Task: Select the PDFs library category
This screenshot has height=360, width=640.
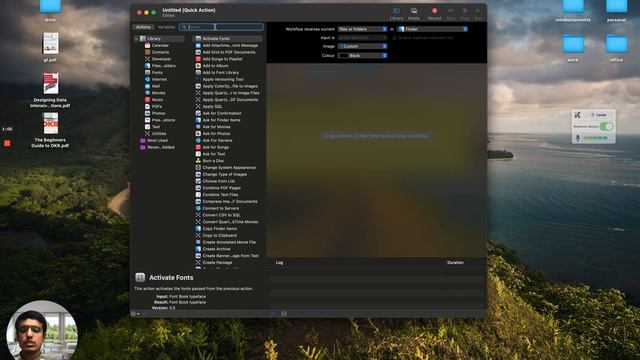Action: click(153, 107)
